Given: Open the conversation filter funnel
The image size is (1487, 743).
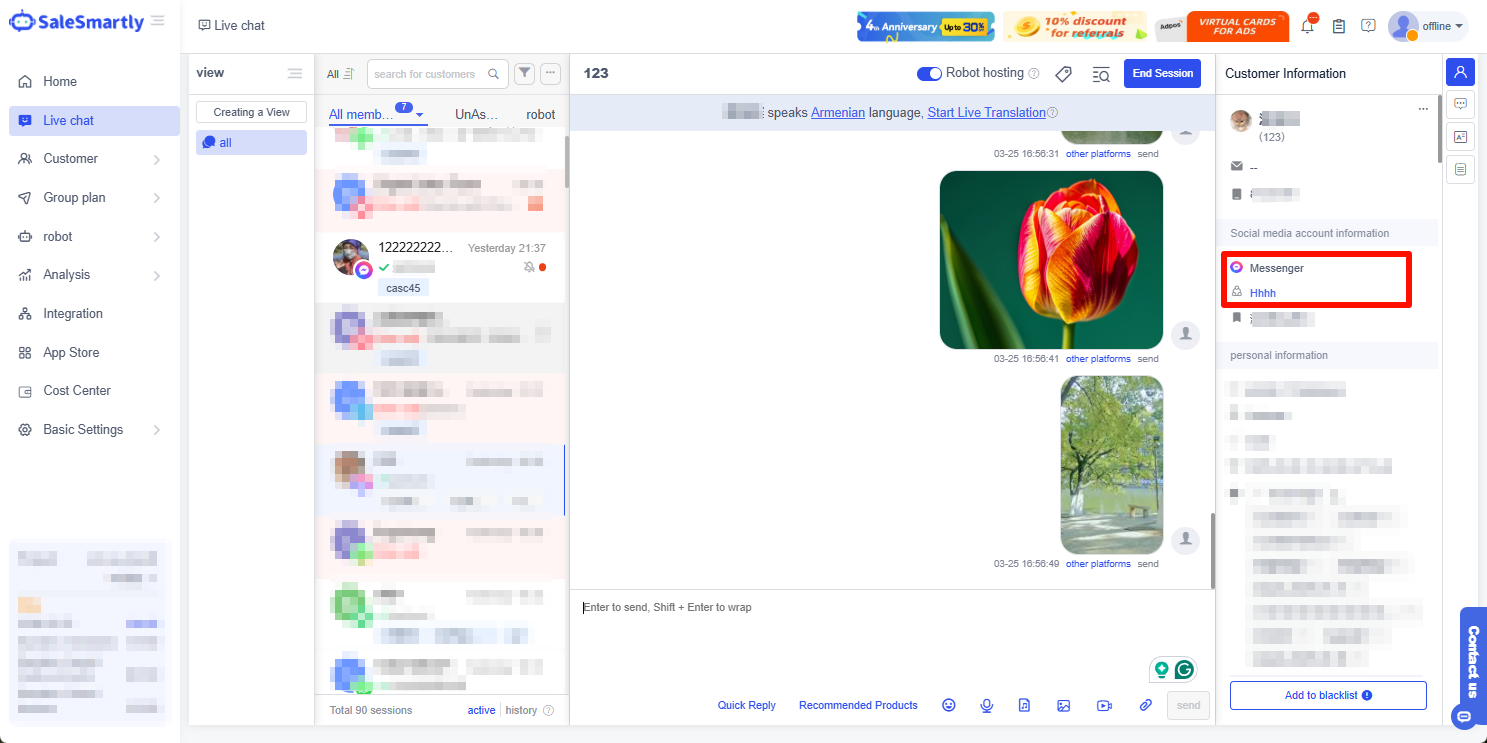Looking at the screenshot, I should (524, 73).
